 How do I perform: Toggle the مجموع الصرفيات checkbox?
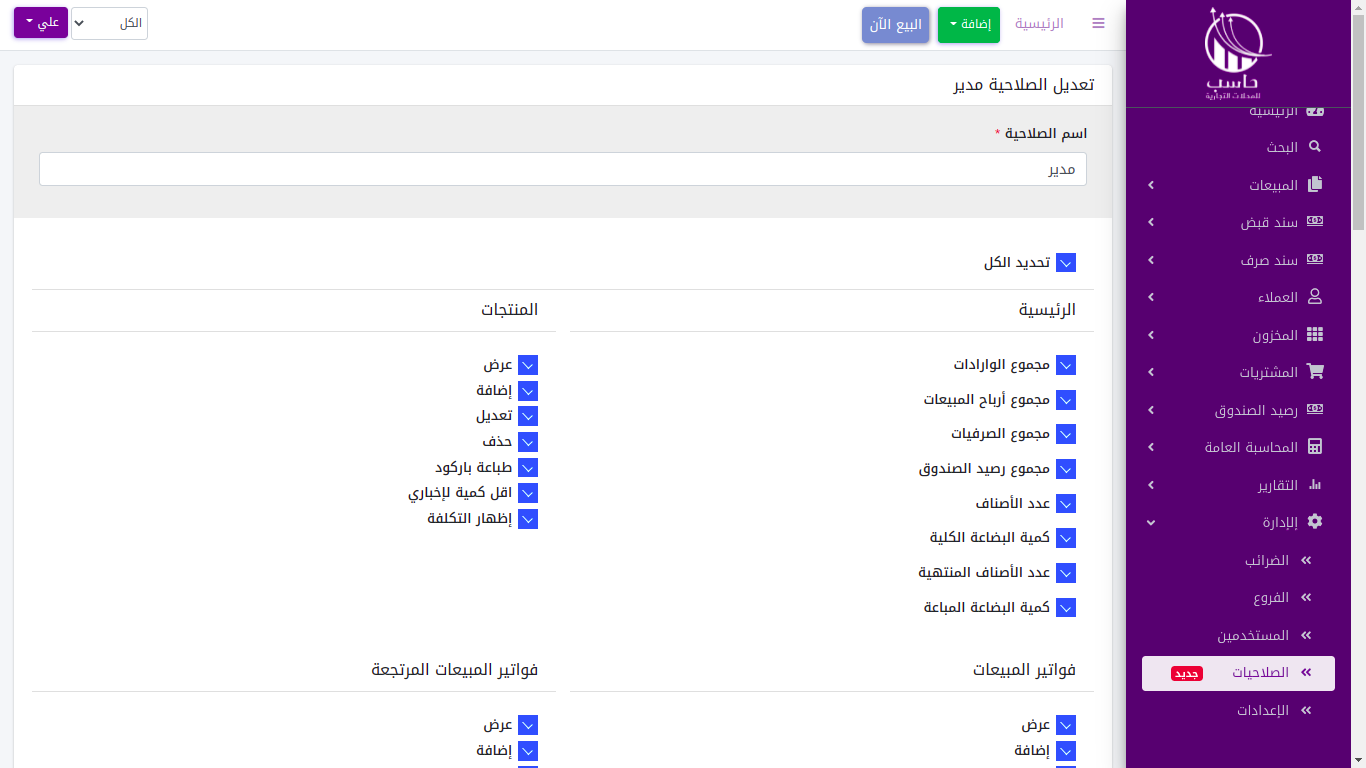(1066, 434)
